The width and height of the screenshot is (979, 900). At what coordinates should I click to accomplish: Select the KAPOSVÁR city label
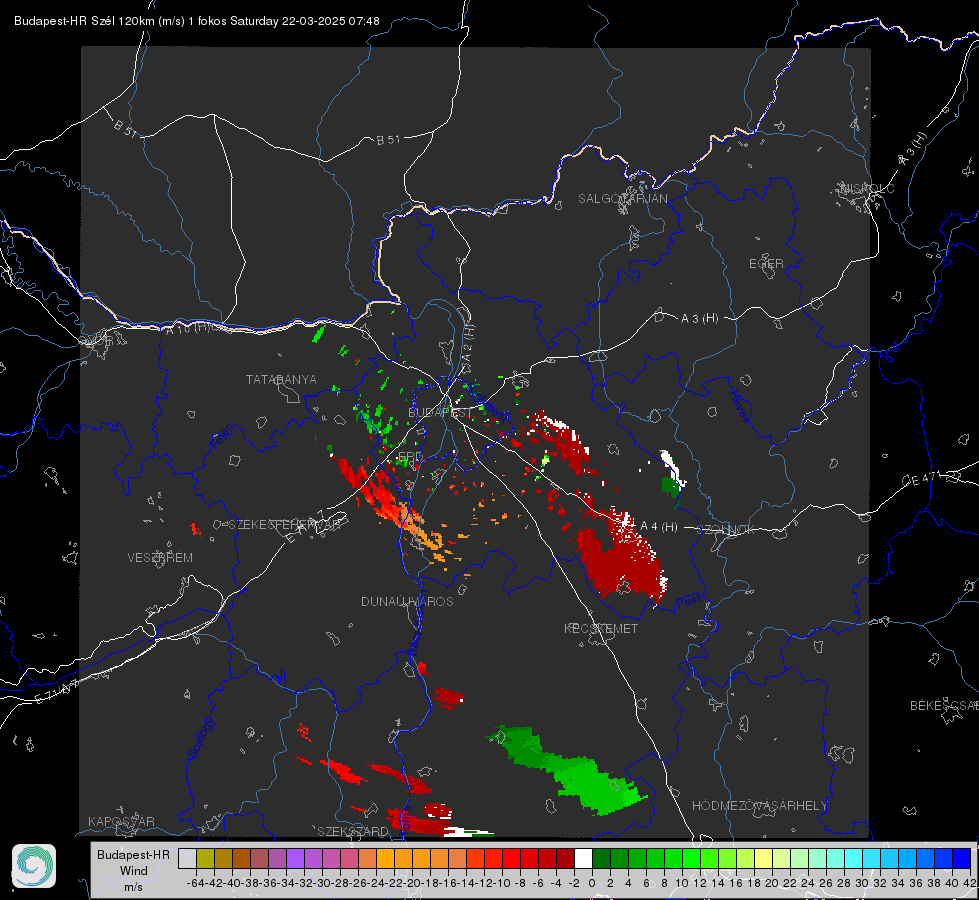121,821
